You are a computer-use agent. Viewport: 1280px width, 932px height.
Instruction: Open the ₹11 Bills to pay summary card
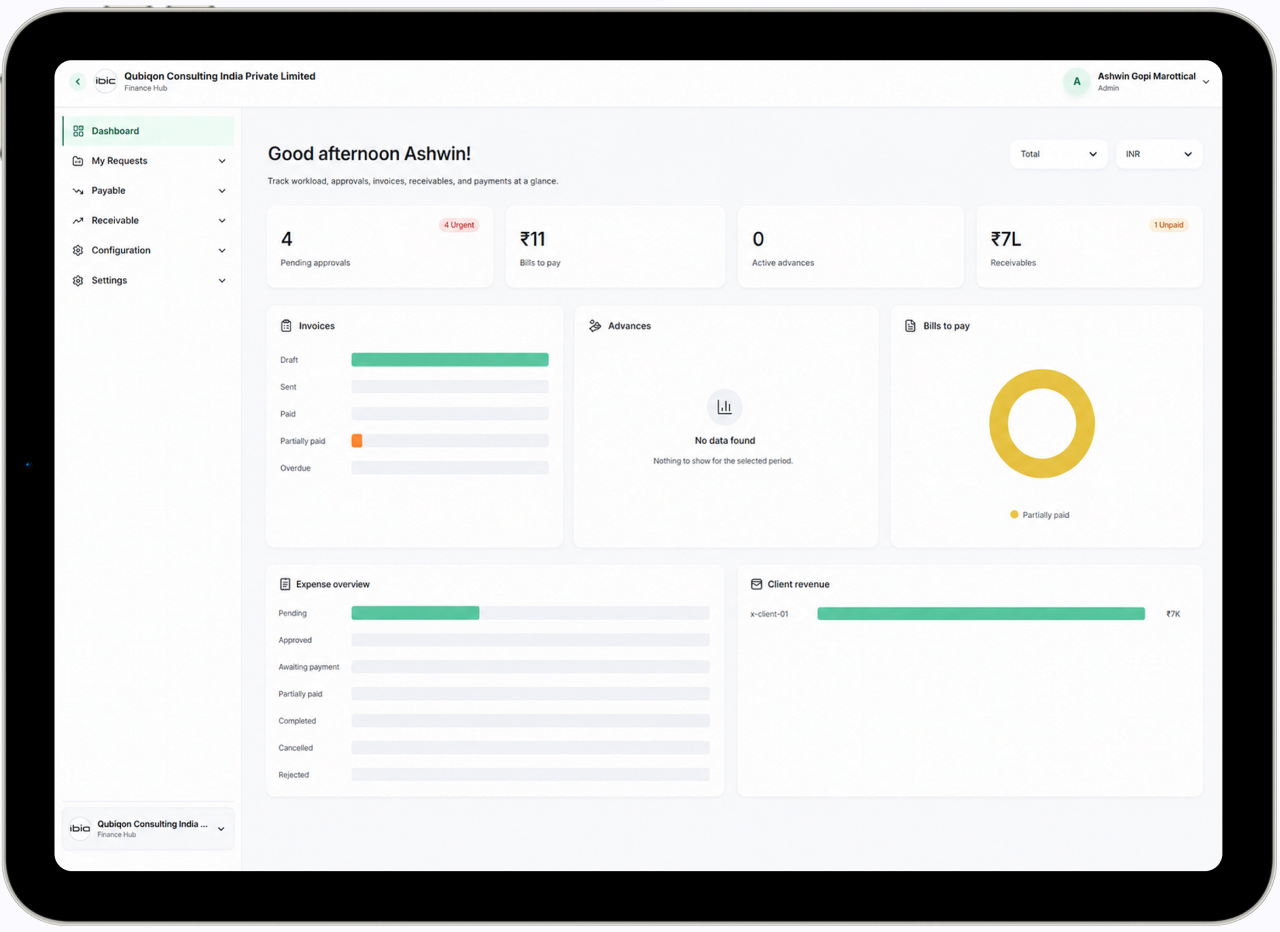[x=615, y=247]
